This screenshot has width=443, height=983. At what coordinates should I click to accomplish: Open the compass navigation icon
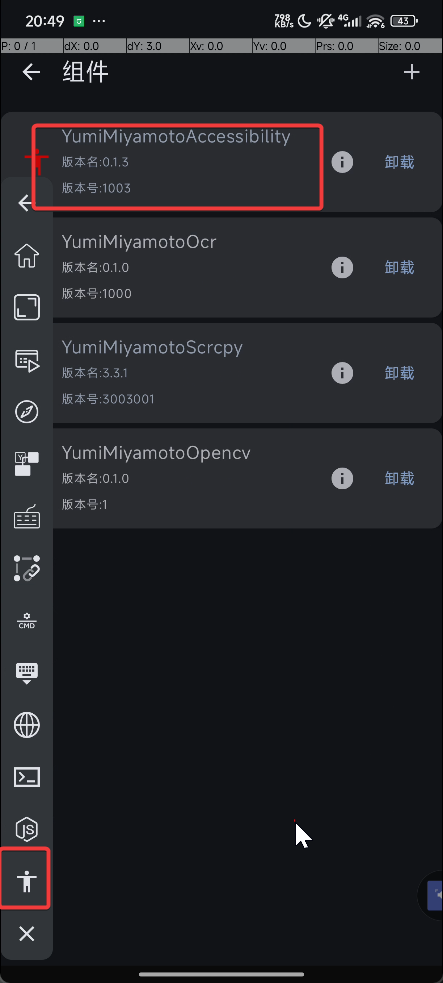pyautogui.click(x=26, y=412)
